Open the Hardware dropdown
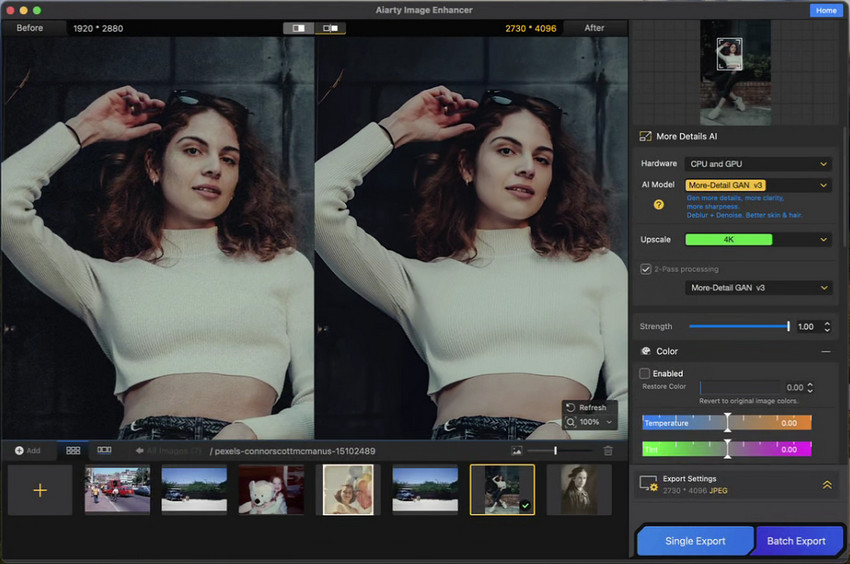 pos(758,164)
